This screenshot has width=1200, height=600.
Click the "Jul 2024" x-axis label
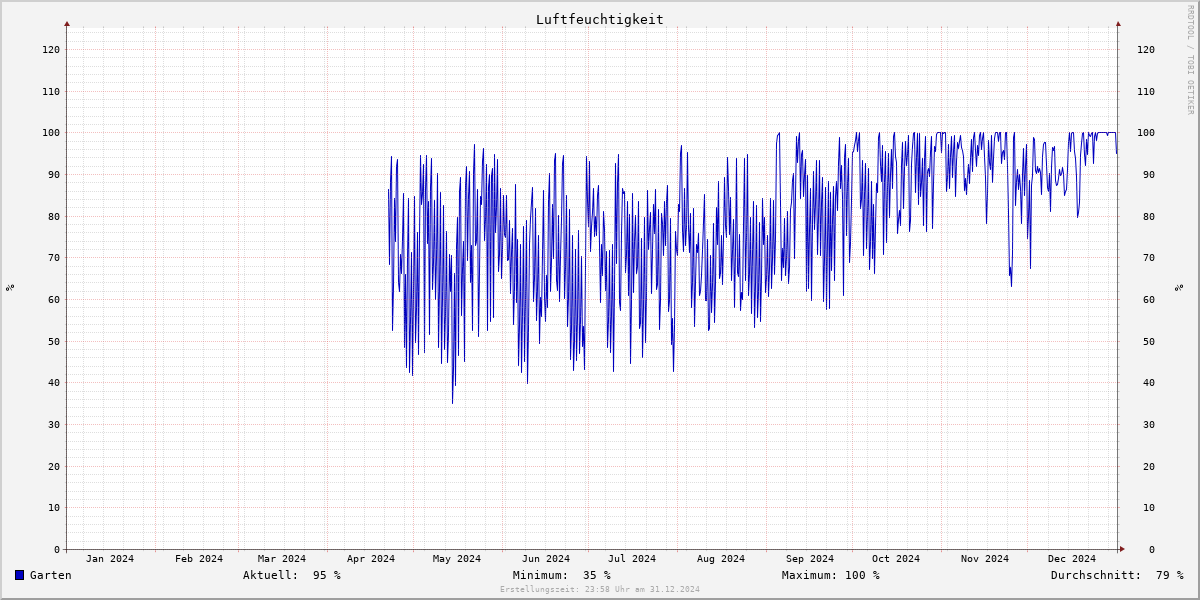[x=632, y=558]
